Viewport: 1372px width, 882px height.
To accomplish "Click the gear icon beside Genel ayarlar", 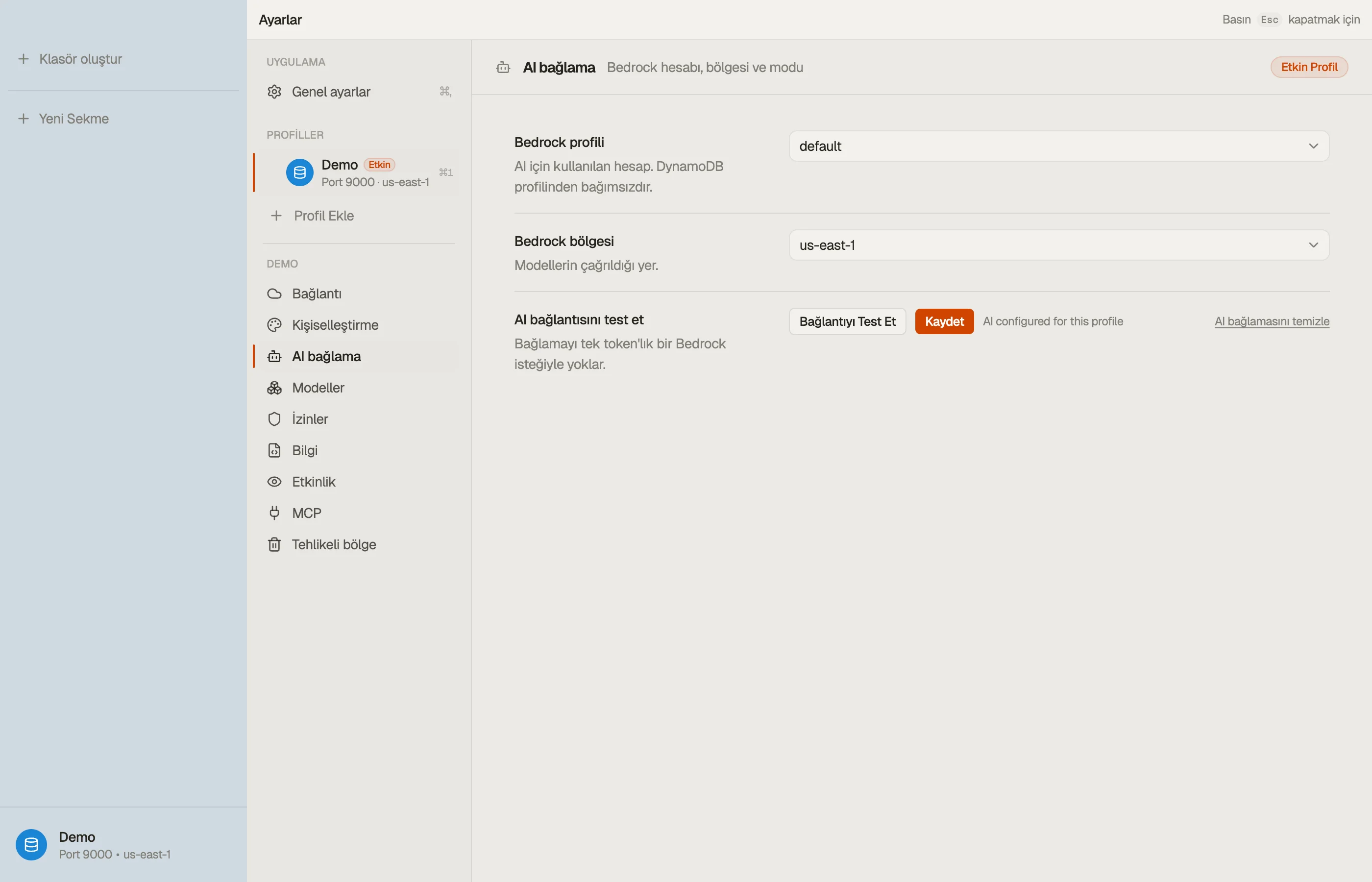I will point(274,92).
